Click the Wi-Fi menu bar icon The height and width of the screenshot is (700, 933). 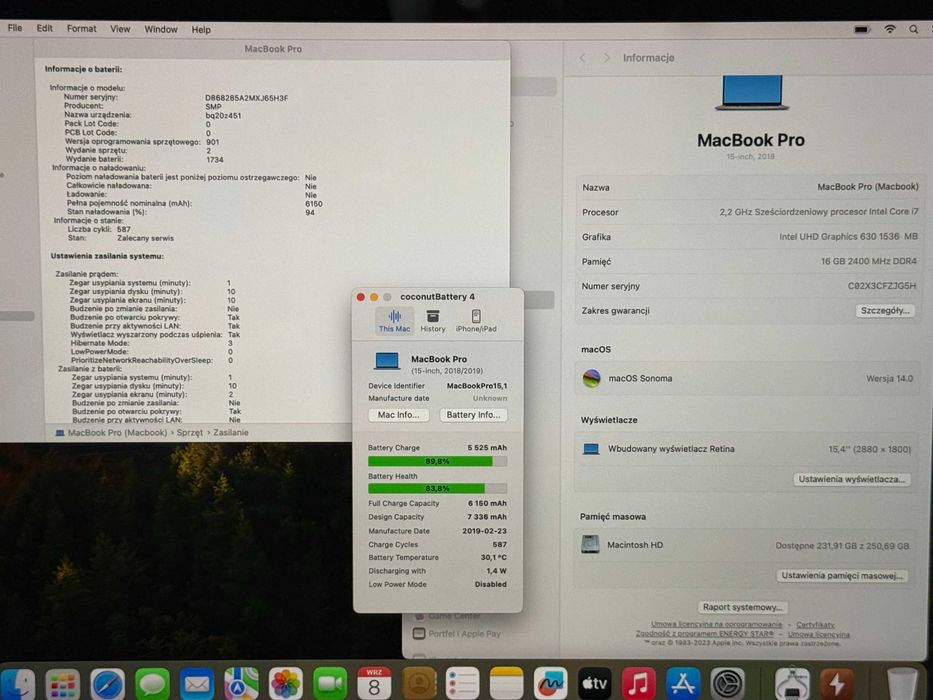point(890,29)
